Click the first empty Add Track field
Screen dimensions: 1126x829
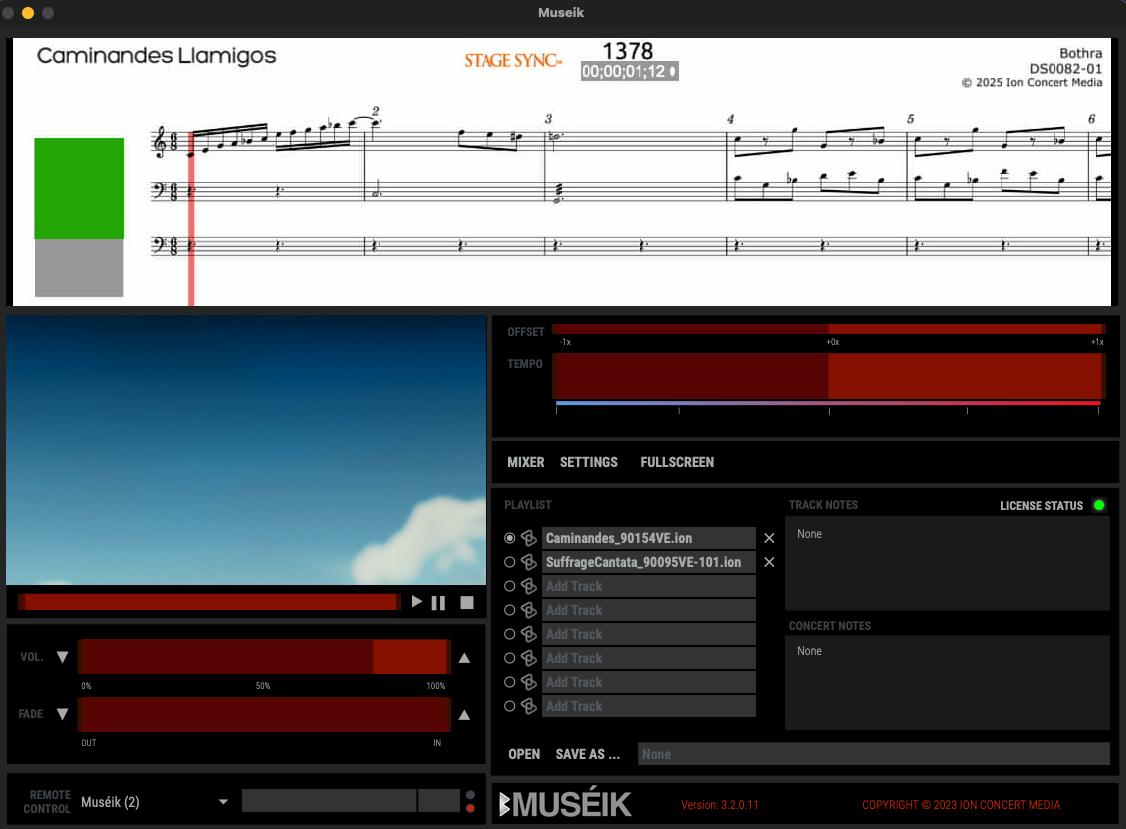[648, 586]
